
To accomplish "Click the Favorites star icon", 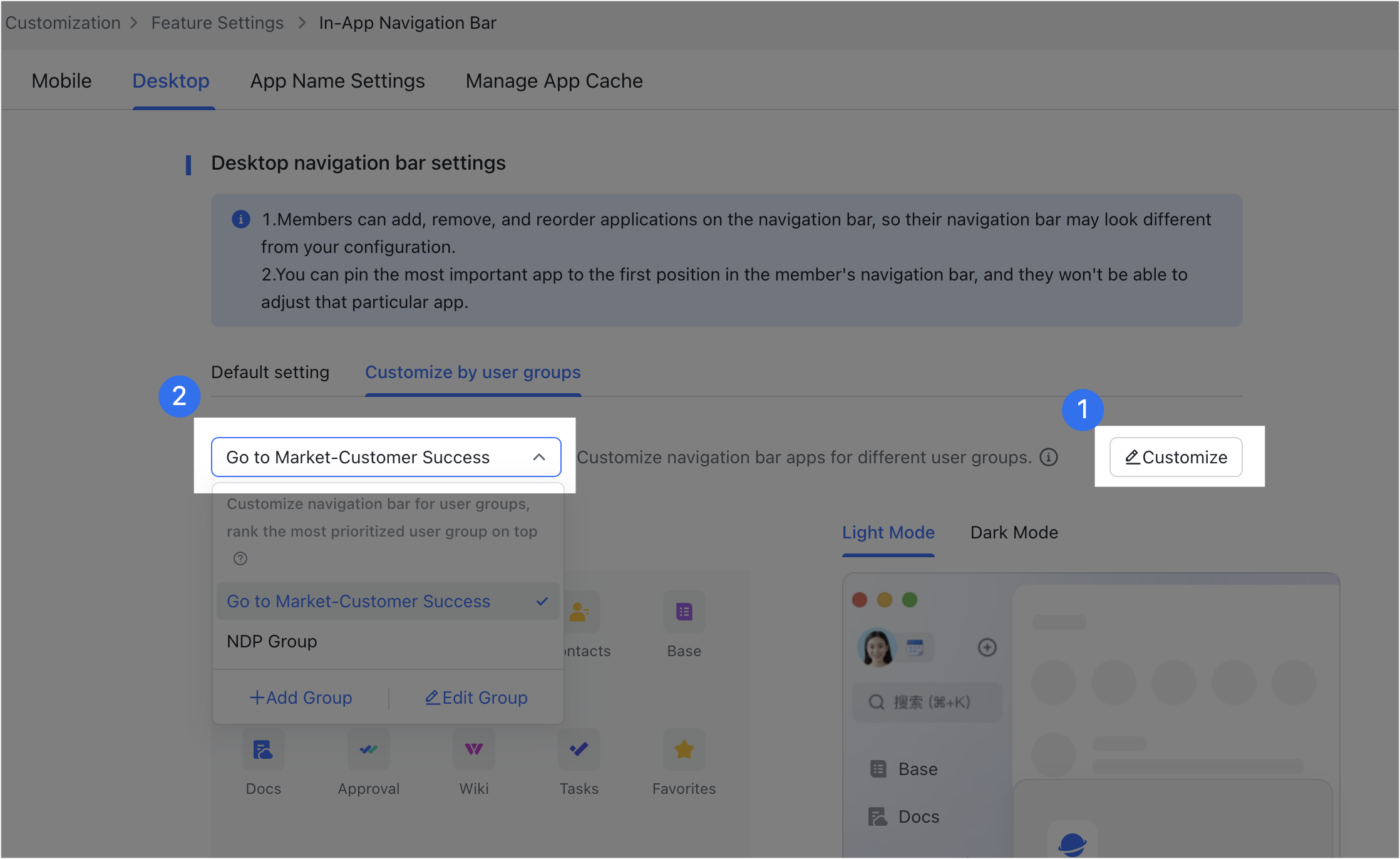I will [684, 749].
